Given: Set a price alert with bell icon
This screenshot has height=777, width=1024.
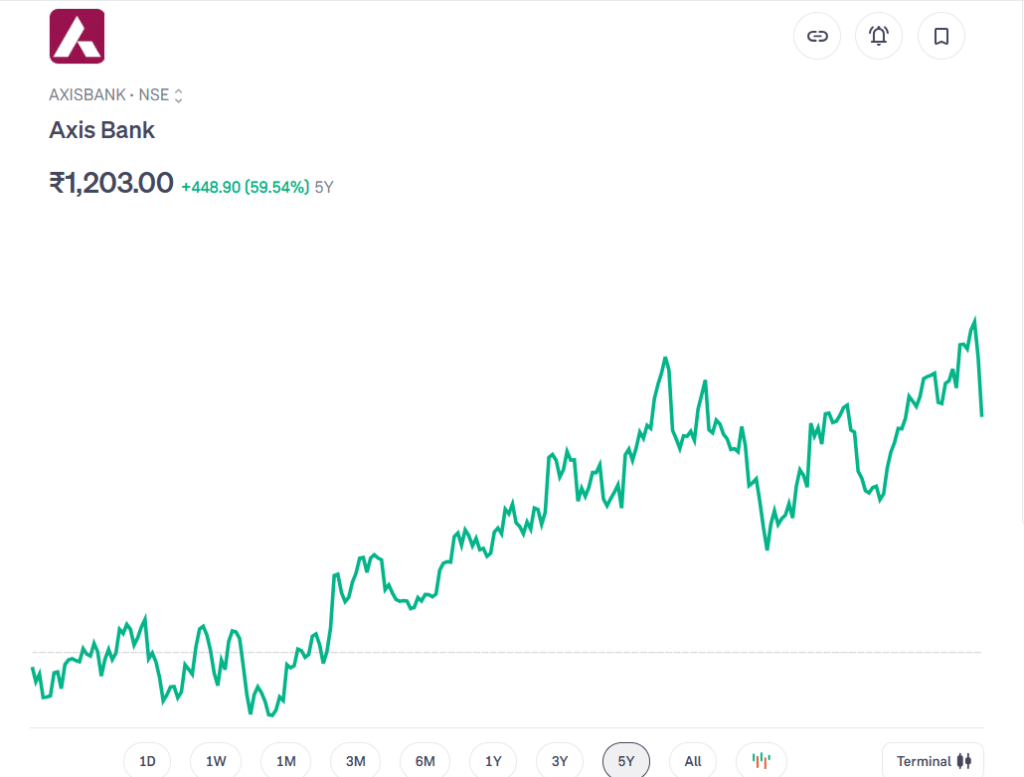Looking at the screenshot, I should (879, 36).
